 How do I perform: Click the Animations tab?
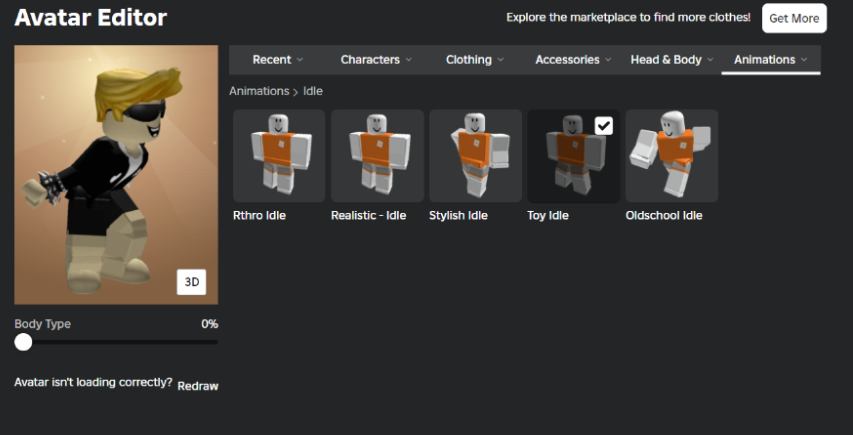pyautogui.click(x=771, y=60)
